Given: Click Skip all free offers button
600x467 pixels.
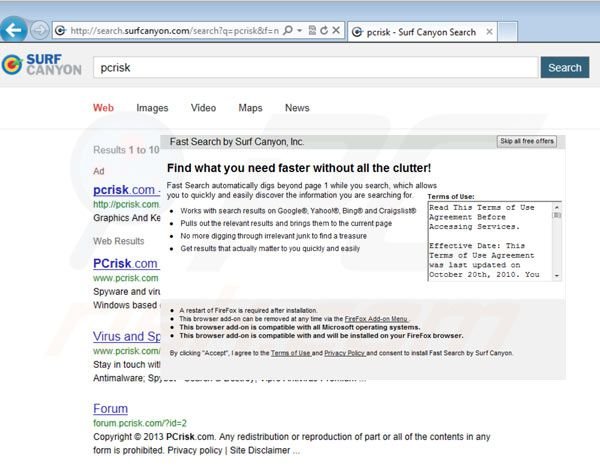Looking at the screenshot, I should tap(526, 142).
